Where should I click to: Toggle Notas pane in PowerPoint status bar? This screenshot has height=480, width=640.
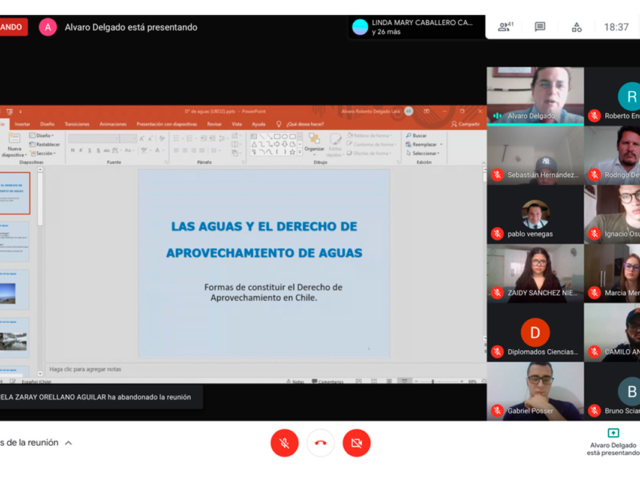point(295,382)
